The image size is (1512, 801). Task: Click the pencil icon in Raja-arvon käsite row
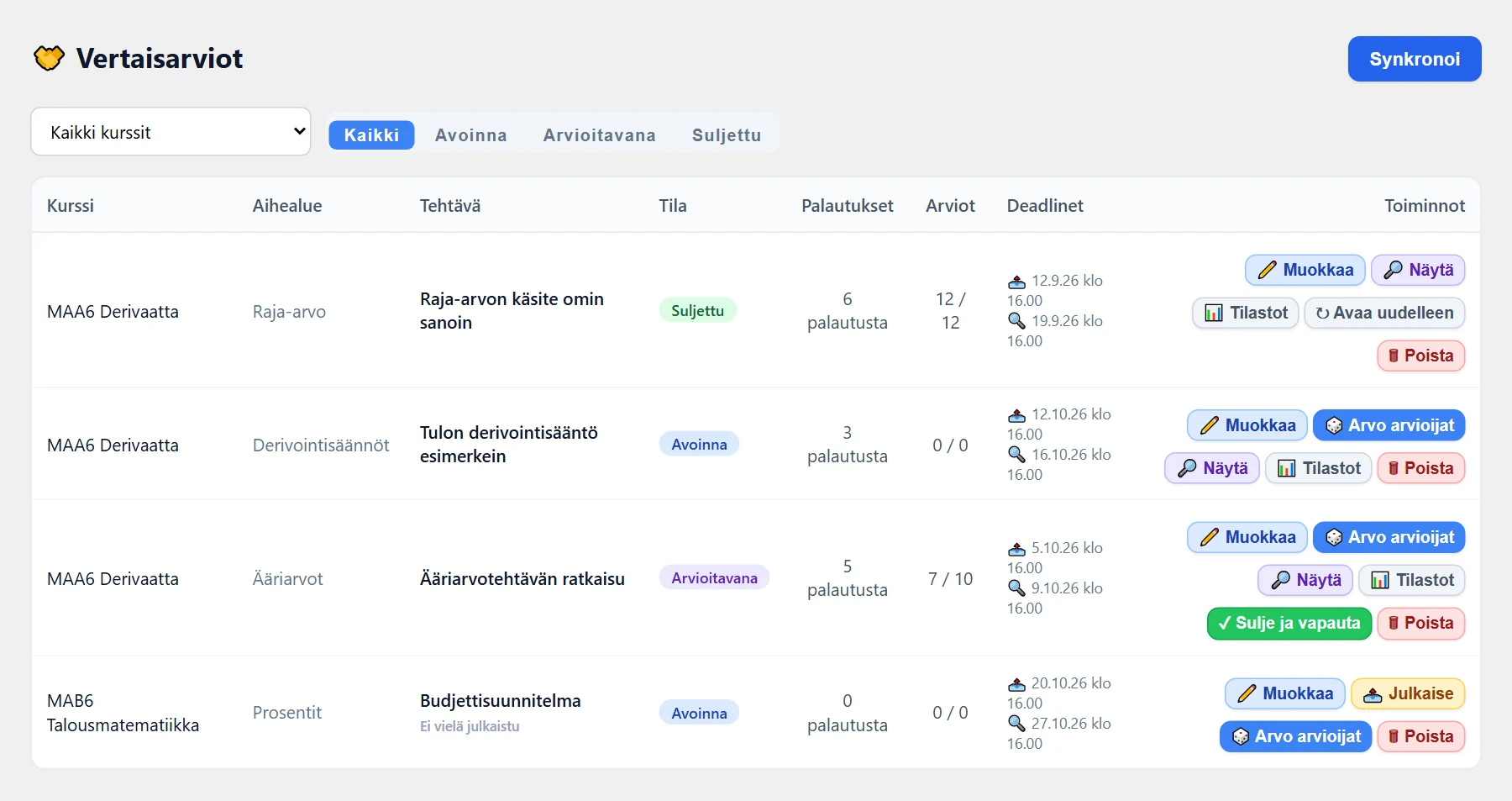point(1268,270)
